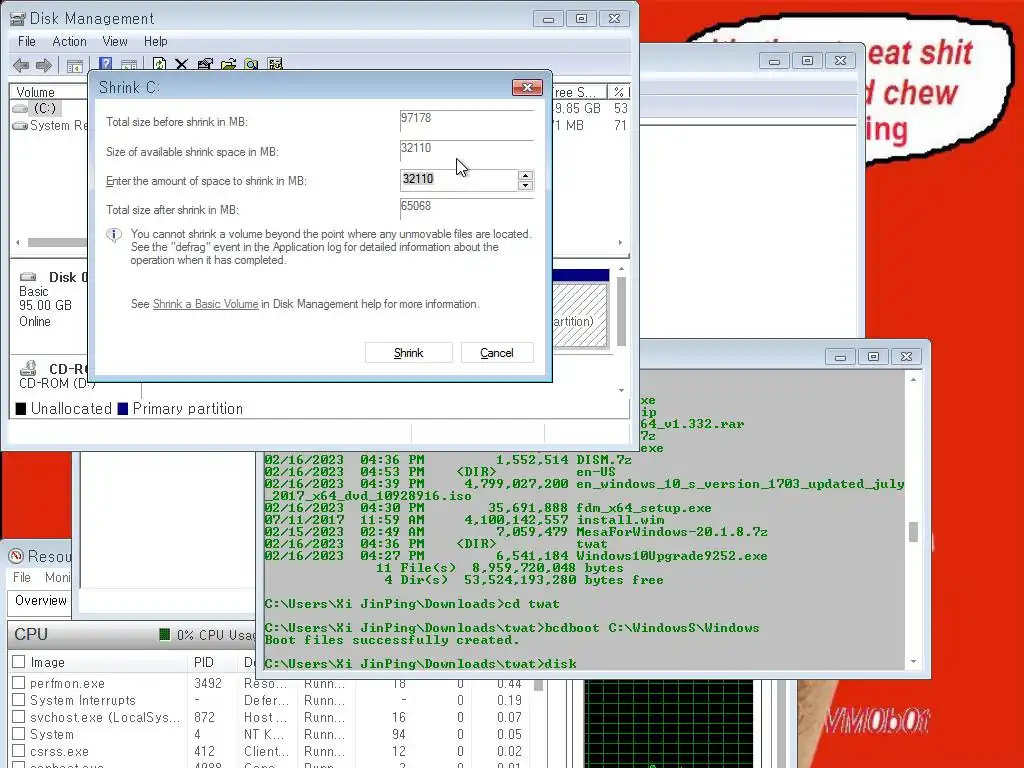Open the File menu in Disk Management
The height and width of the screenshot is (768, 1024).
click(x=27, y=41)
